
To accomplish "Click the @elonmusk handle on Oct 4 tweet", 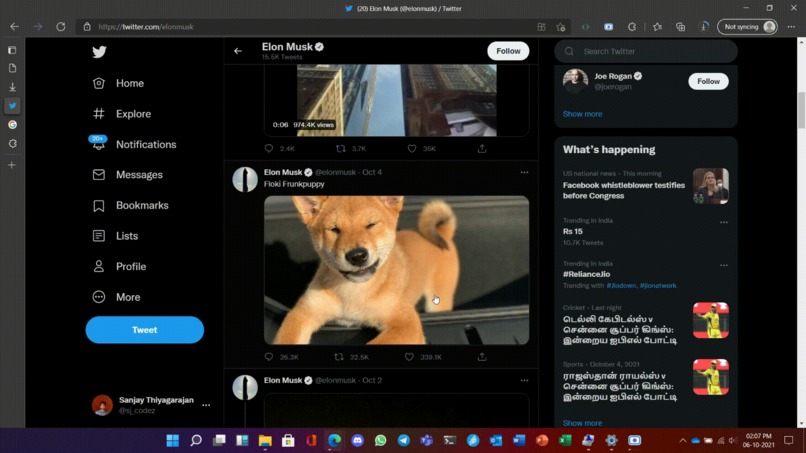I will tap(335, 172).
